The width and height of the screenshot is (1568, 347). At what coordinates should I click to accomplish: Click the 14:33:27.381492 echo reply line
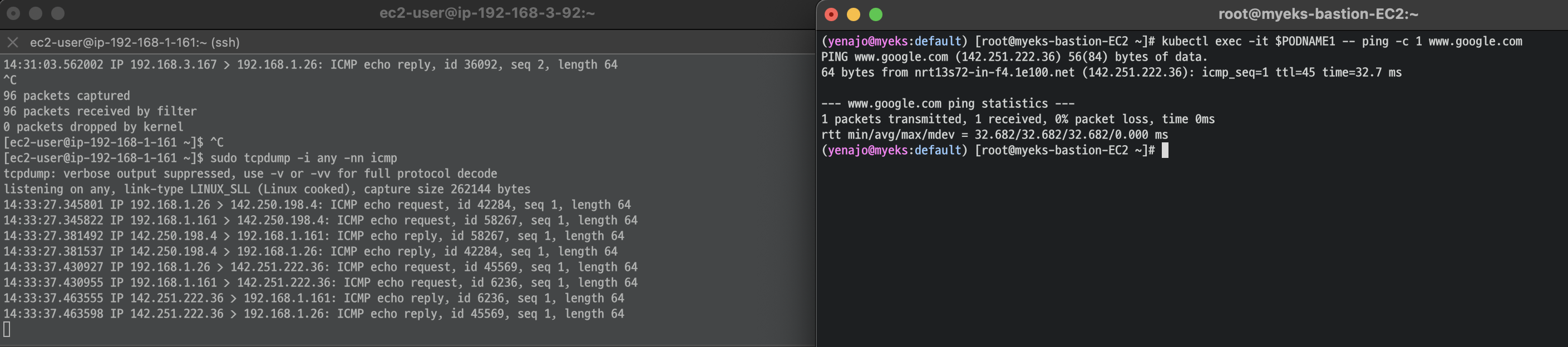pyautogui.click(x=314, y=236)
